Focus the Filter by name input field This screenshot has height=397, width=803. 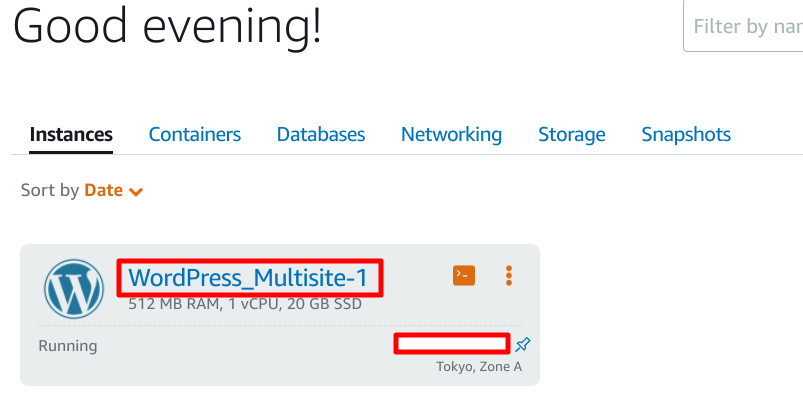743,26
